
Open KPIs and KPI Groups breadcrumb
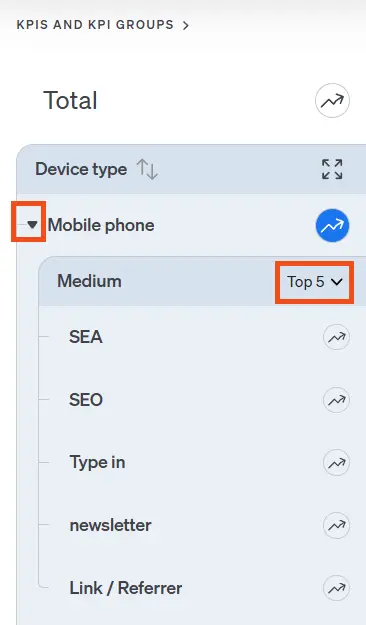[95, 25]
